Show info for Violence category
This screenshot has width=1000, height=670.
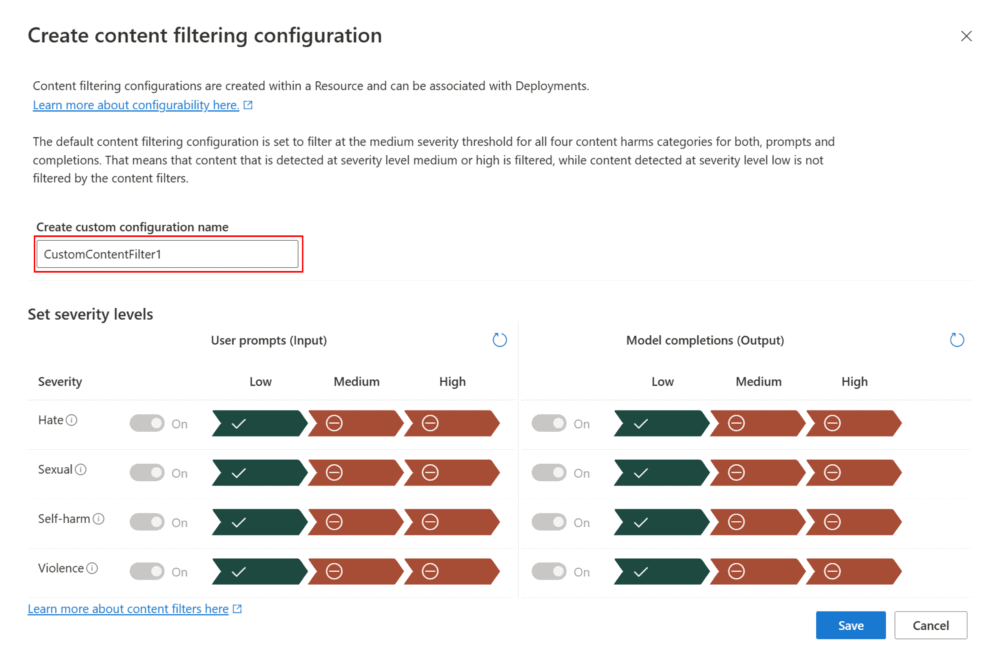point(92,568)
